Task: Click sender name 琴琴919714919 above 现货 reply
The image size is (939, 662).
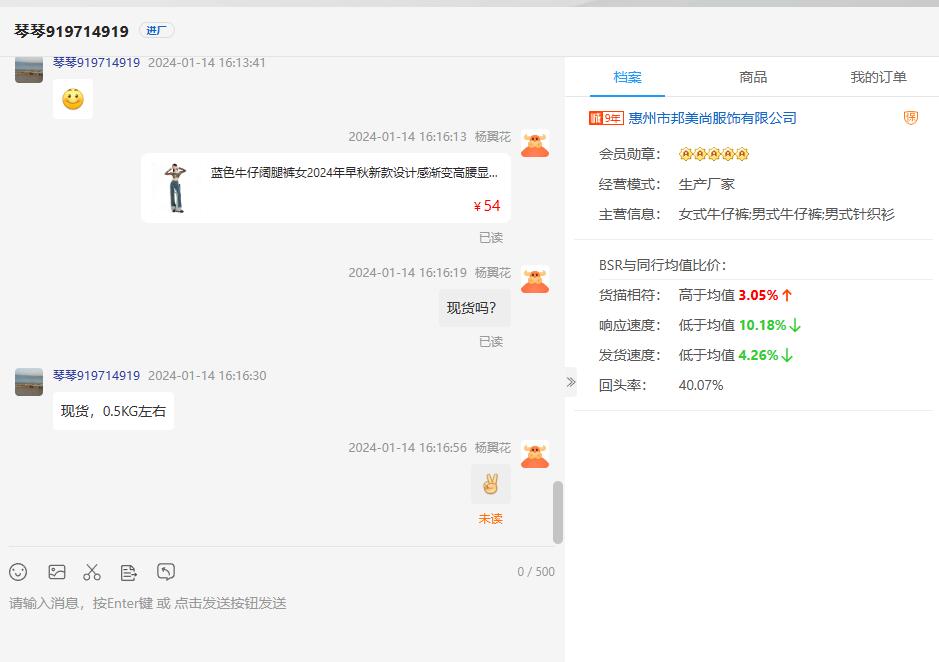Action: pyautogui.click(x=96, y=376)
